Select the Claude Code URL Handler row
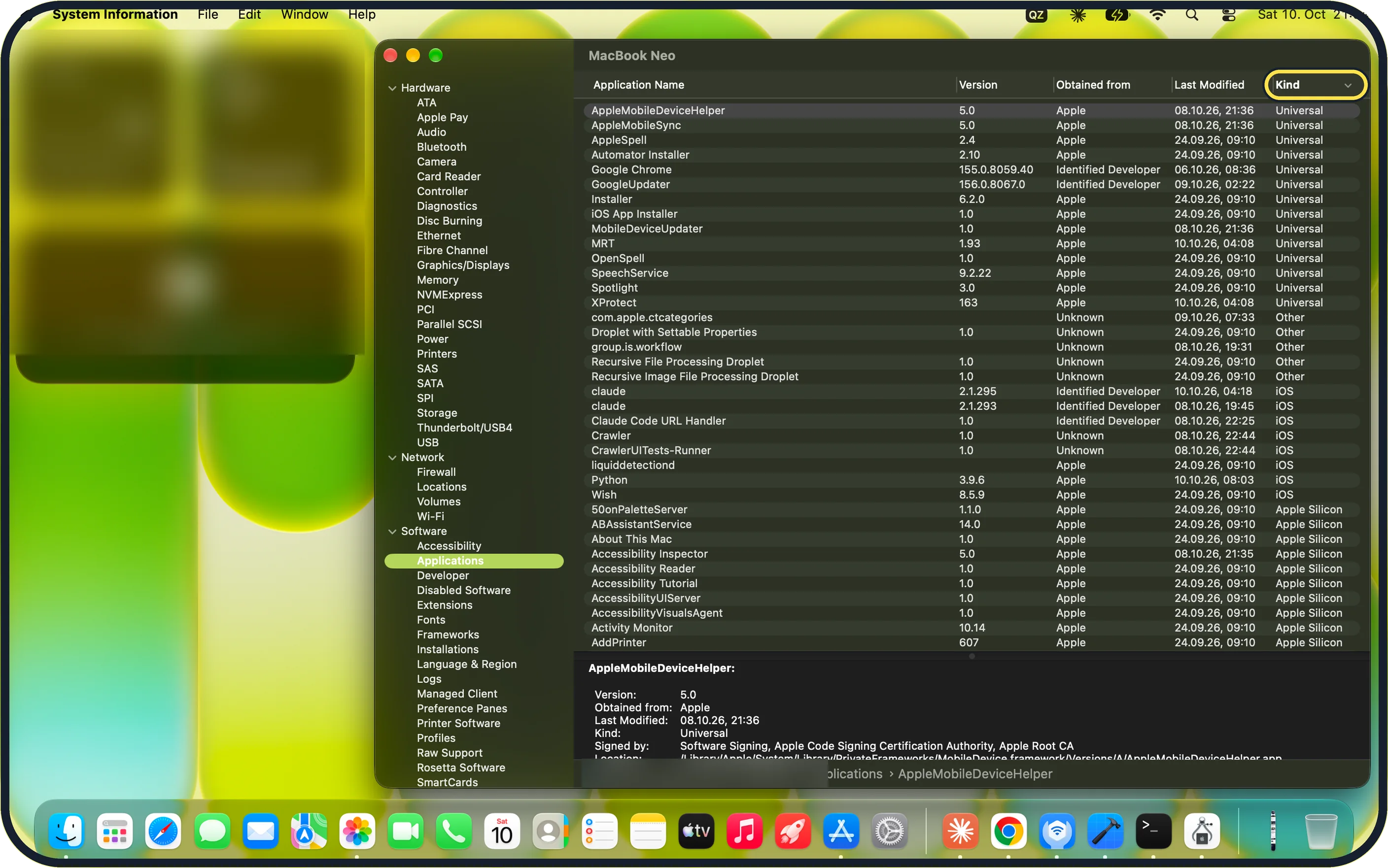The width and height of the screenshot is (1388, 868). [x=972, y=421]
